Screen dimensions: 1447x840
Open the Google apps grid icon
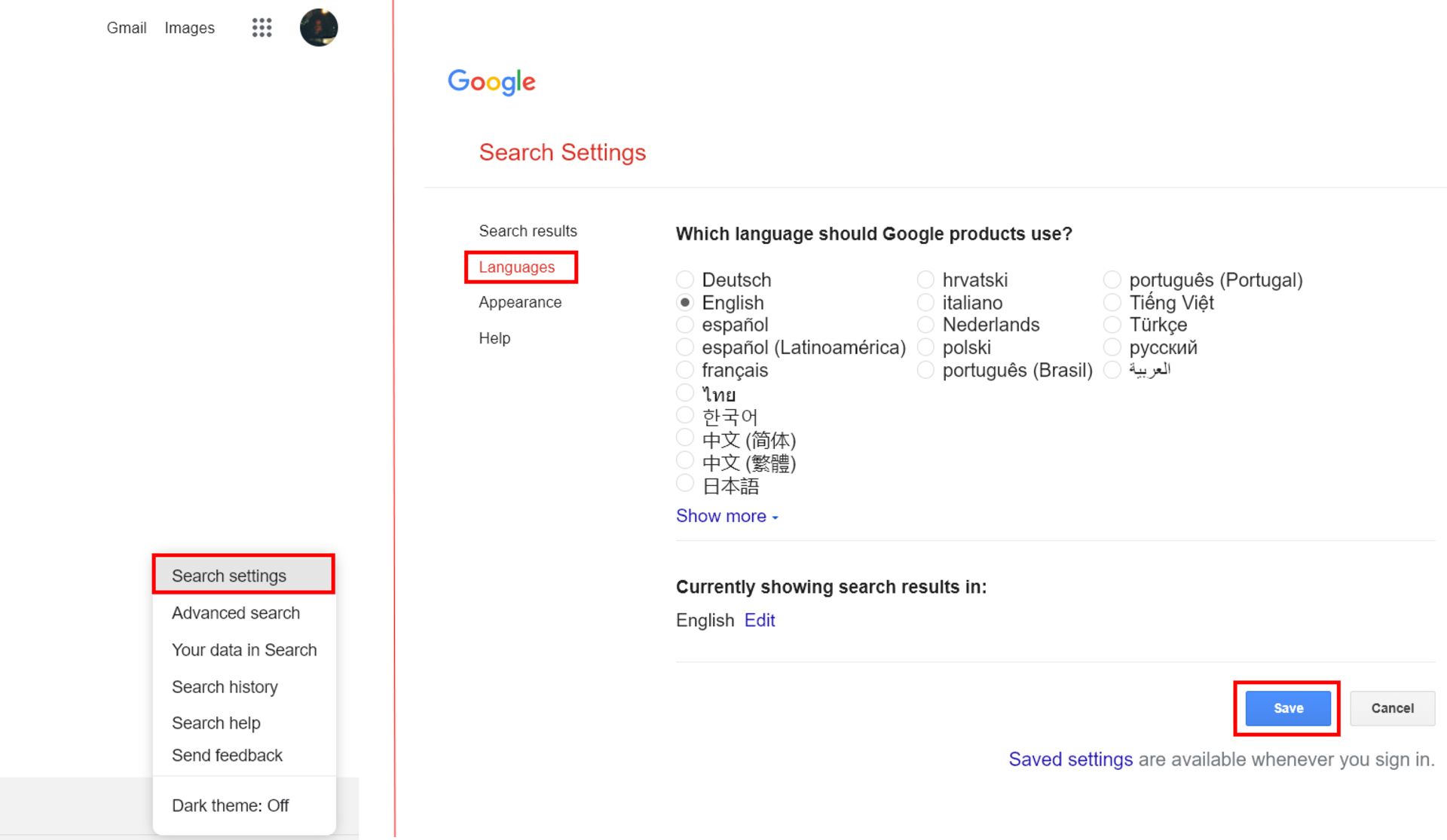click(262, 28)
